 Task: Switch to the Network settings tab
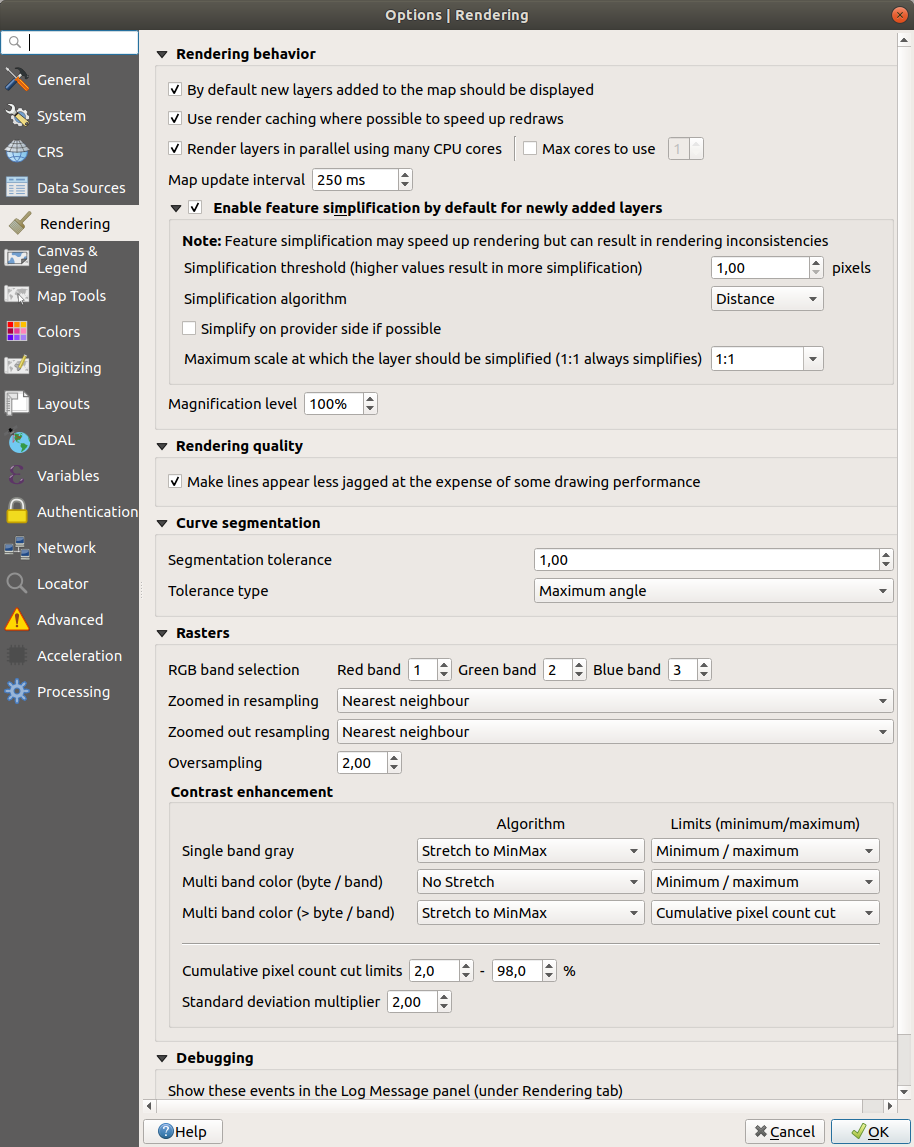pyautogui.click(x=67, y=547)
